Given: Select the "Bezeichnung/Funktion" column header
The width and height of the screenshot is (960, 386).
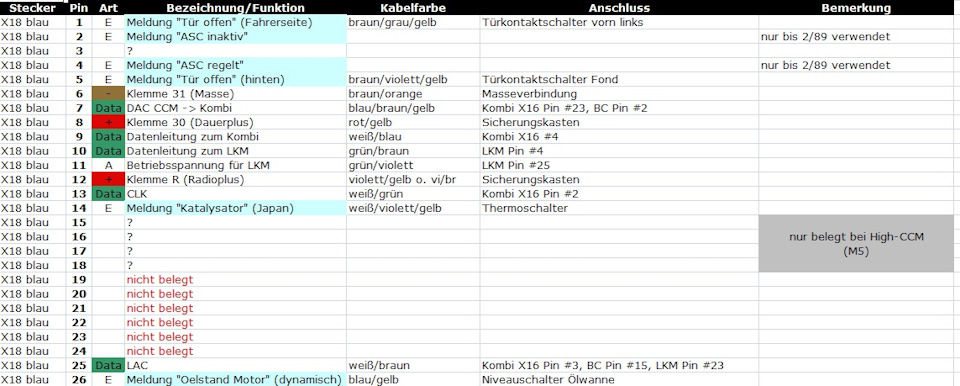Looking at the screenshot, I should 236,8.
